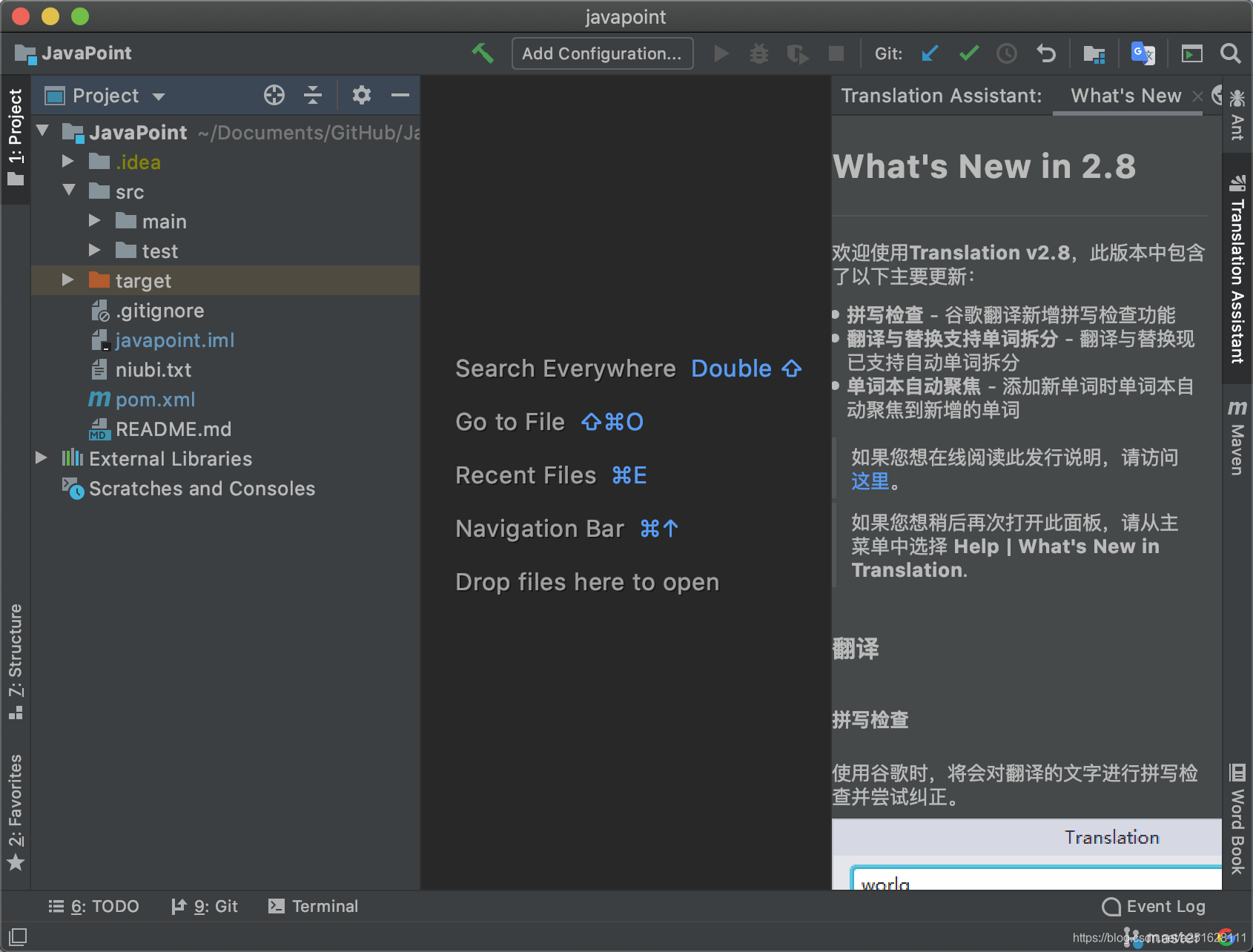Open the Add Configuration dropdown

(602, 53)
